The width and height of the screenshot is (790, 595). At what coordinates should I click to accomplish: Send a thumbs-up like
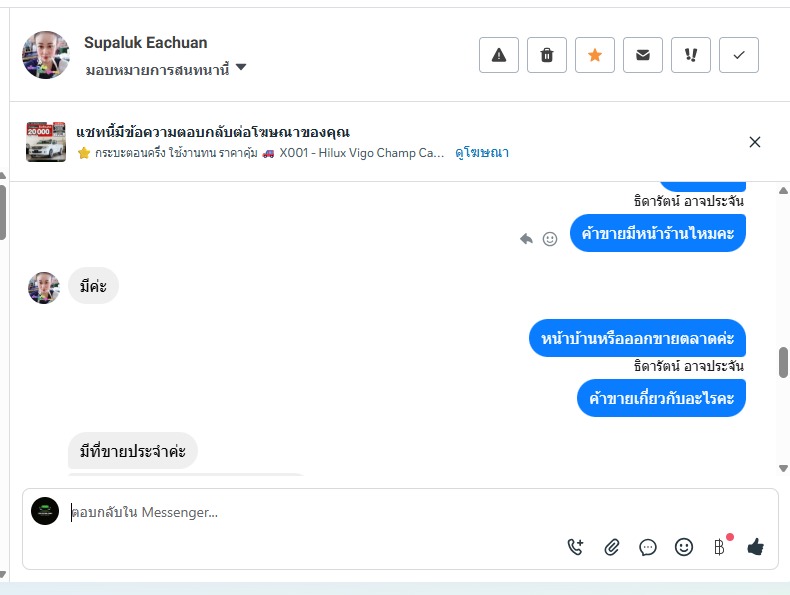point(755,547)
